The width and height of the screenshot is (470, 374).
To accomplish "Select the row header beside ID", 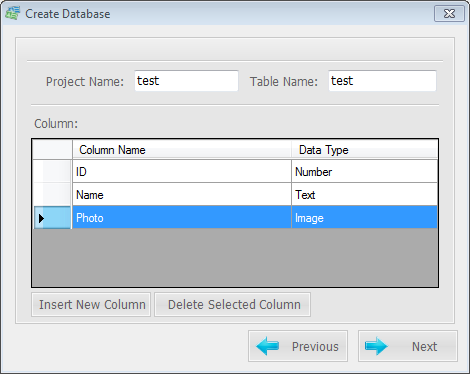I will 52,171.
